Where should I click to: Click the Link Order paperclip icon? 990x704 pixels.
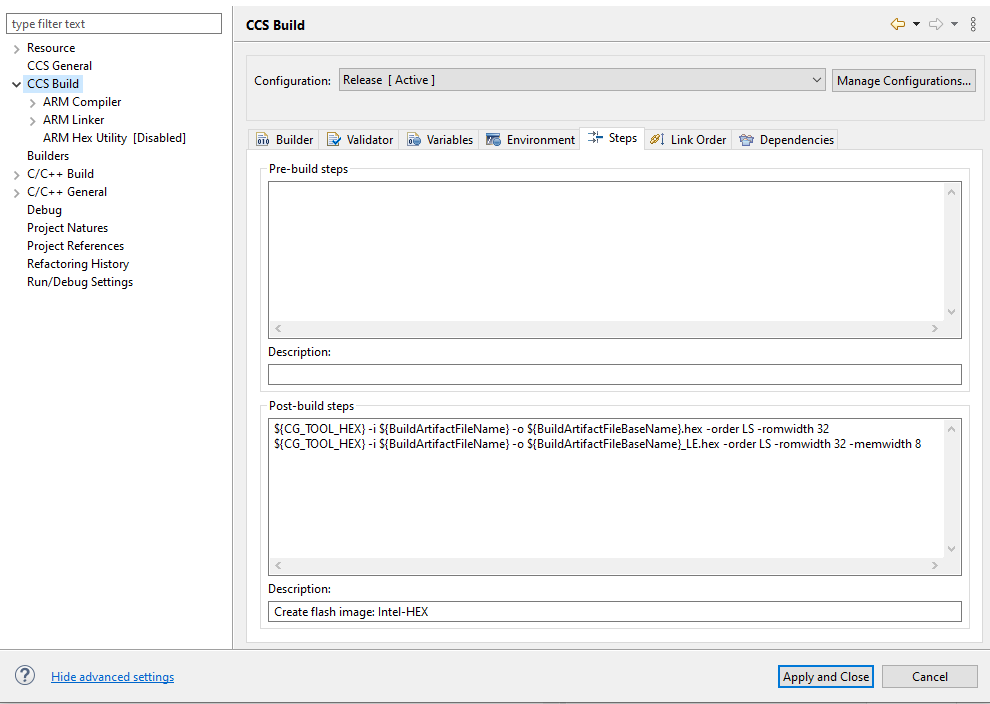click(657, 139)
